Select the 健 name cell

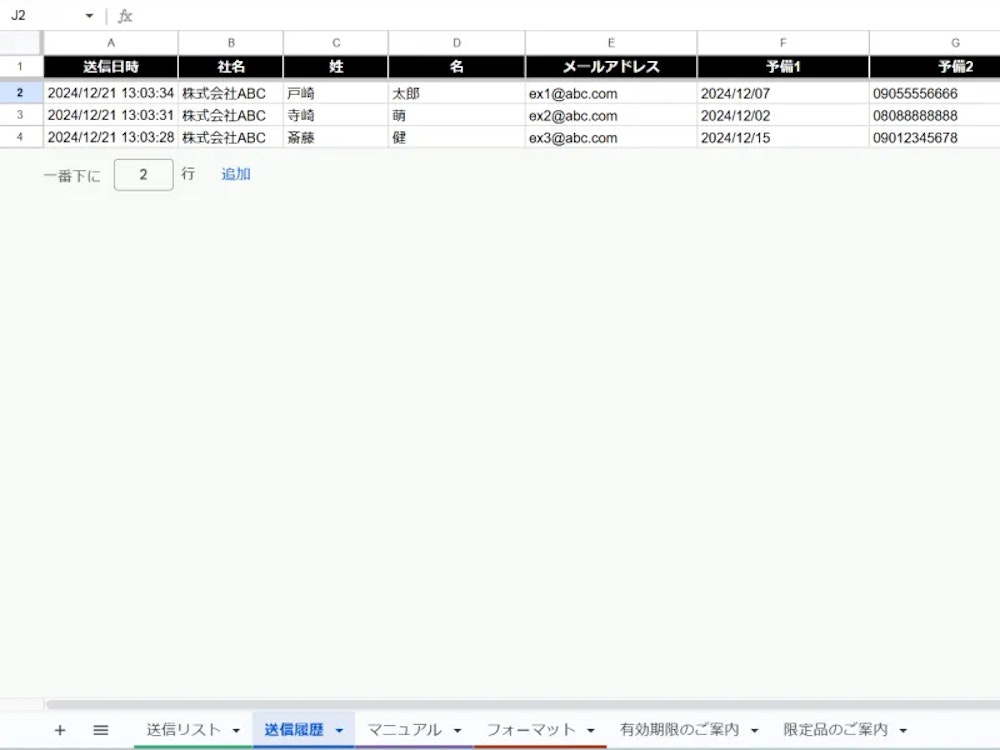(x=457, y=137)
